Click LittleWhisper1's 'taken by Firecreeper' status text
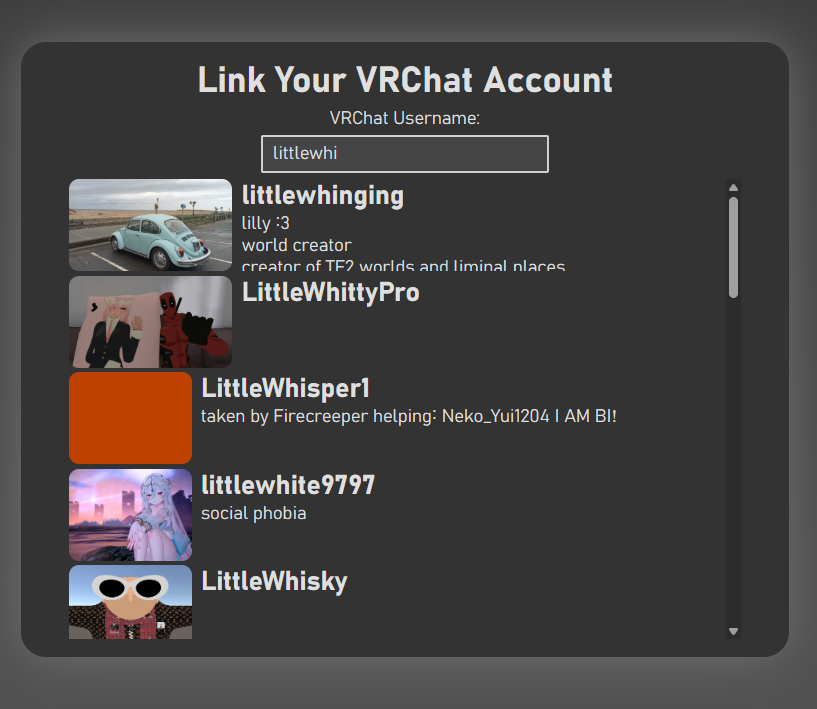The width and height of the screenshot is (817, 709). coord(408,415)
